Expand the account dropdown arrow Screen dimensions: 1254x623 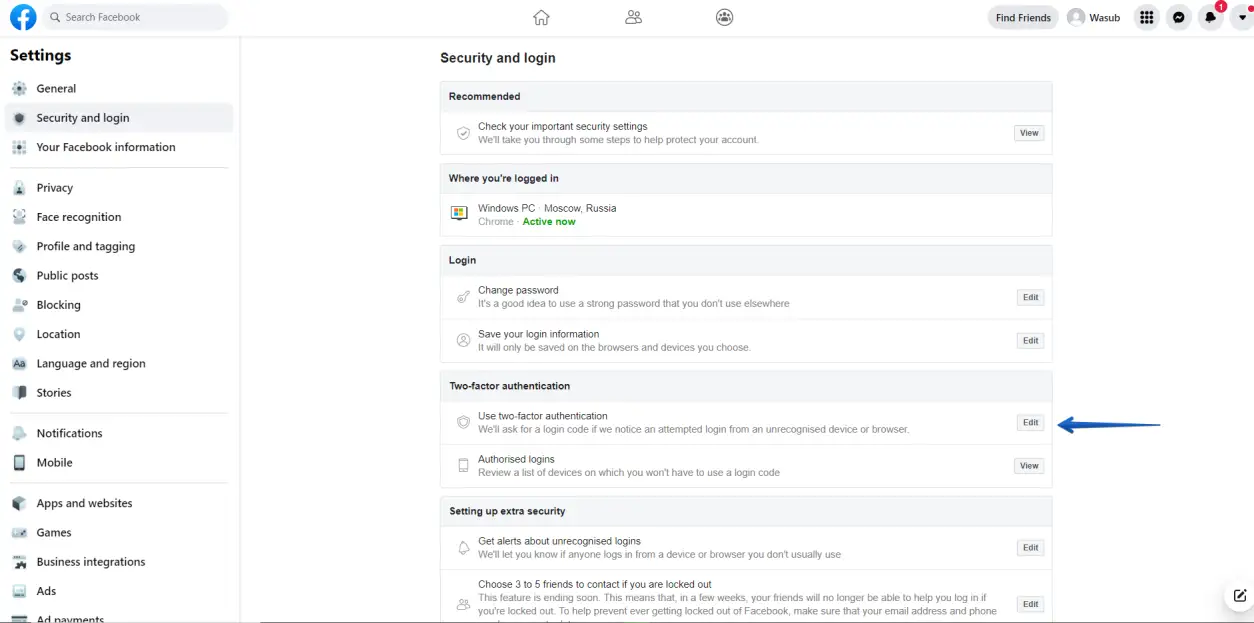coord(1242,17)
